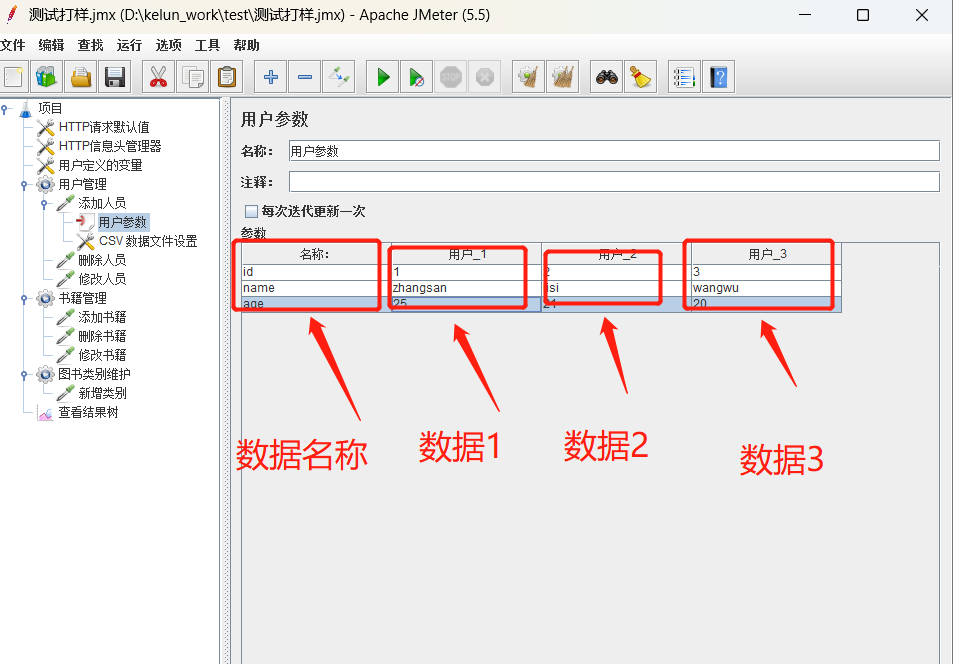The width and height of the screenshot is (953, 664).
Task: Open the 运行 menu
Action: pyautogui.click(x=129, y=45)
